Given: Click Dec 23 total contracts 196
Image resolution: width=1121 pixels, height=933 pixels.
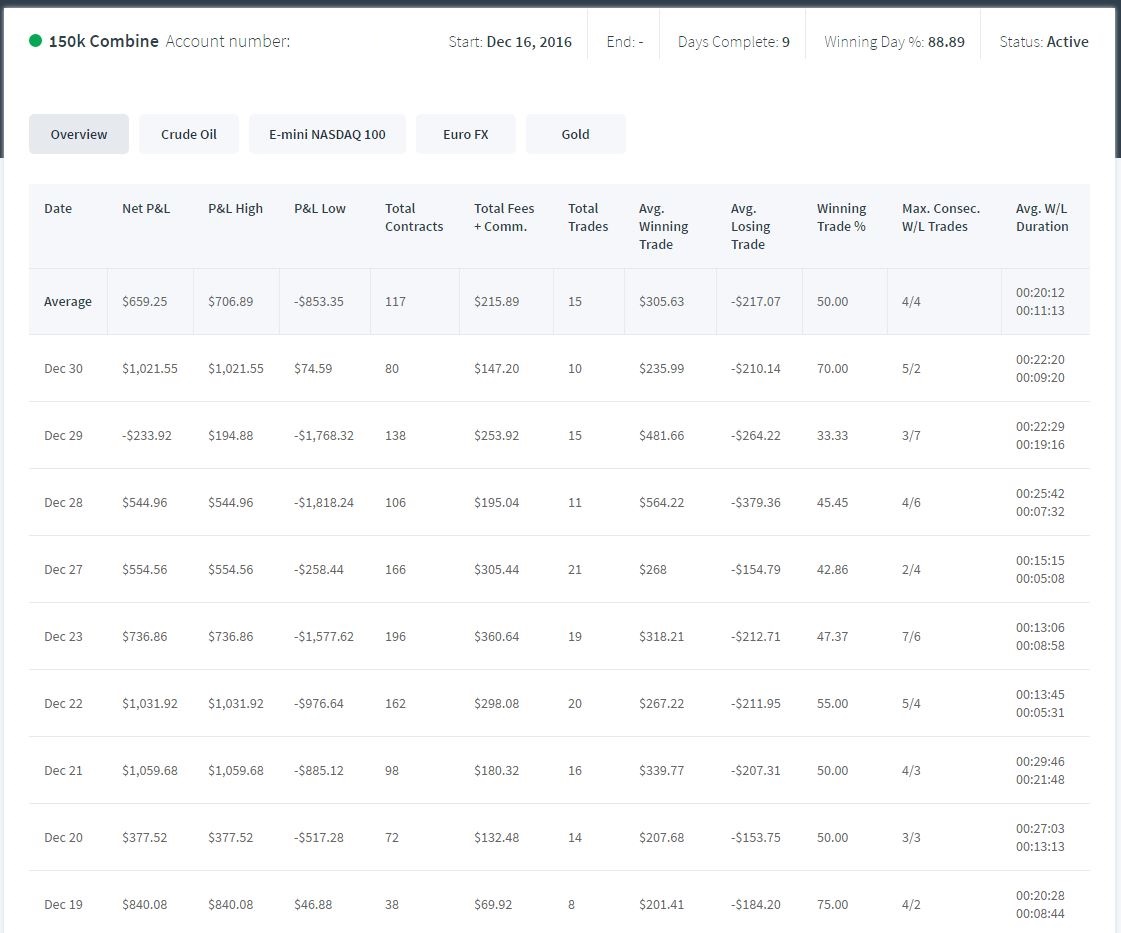Looking at the screenshot, I should pos(395,636).
